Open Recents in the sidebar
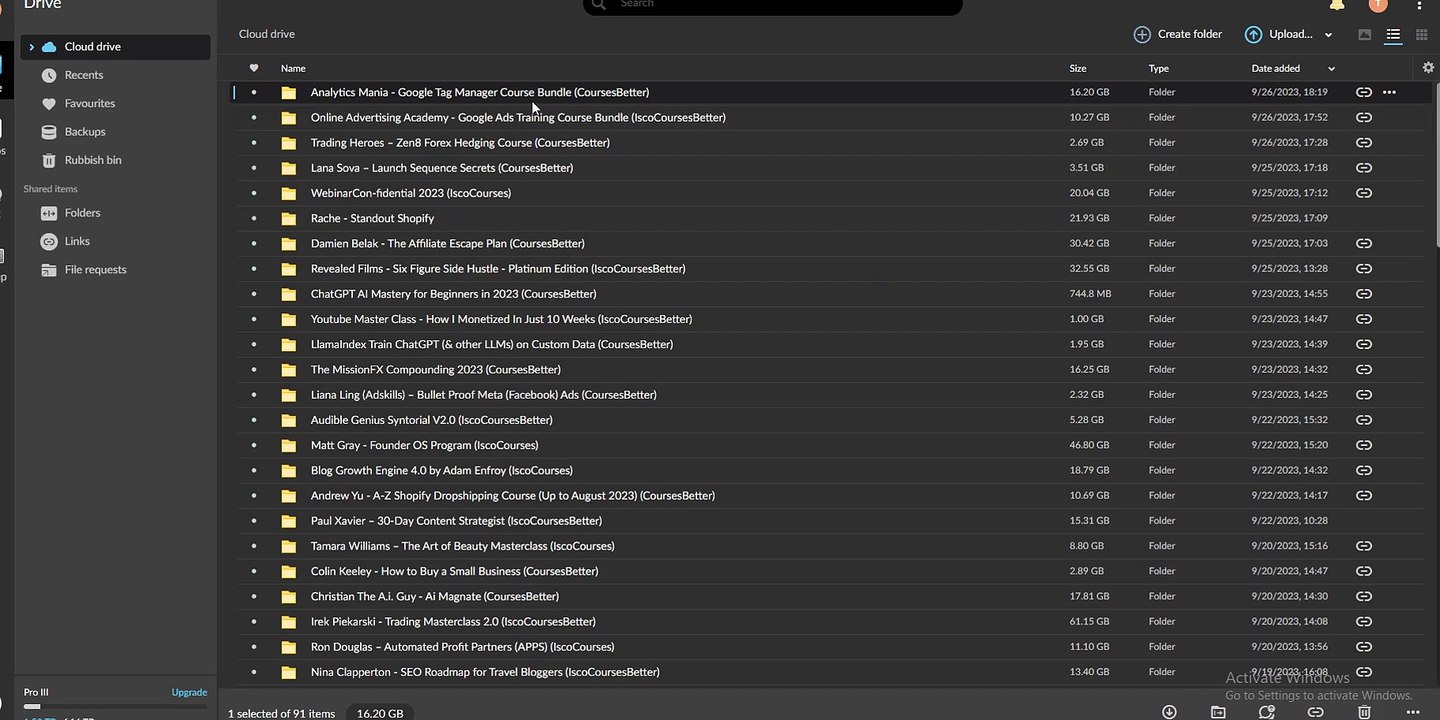The image size is (1440, 720). click(84, 75)
